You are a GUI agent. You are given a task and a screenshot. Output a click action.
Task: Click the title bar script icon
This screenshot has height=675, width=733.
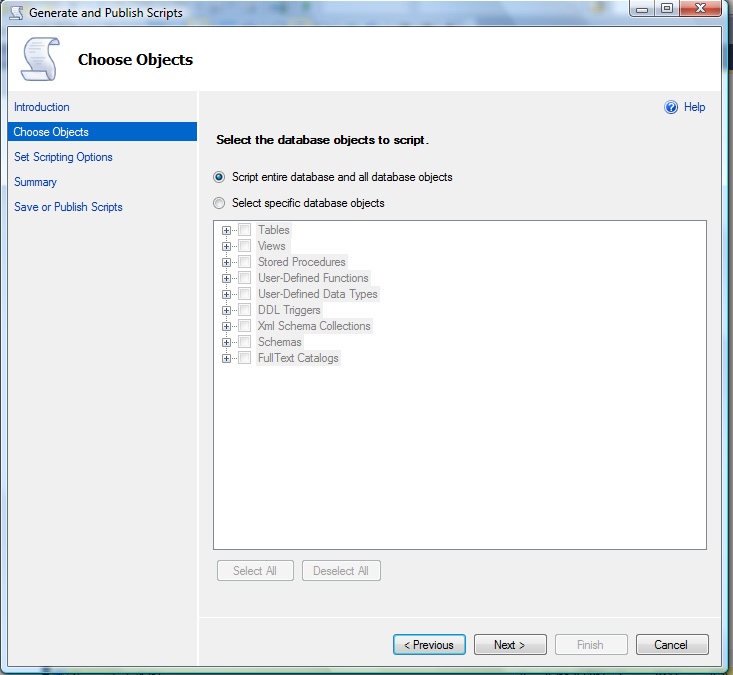point(15,13)
